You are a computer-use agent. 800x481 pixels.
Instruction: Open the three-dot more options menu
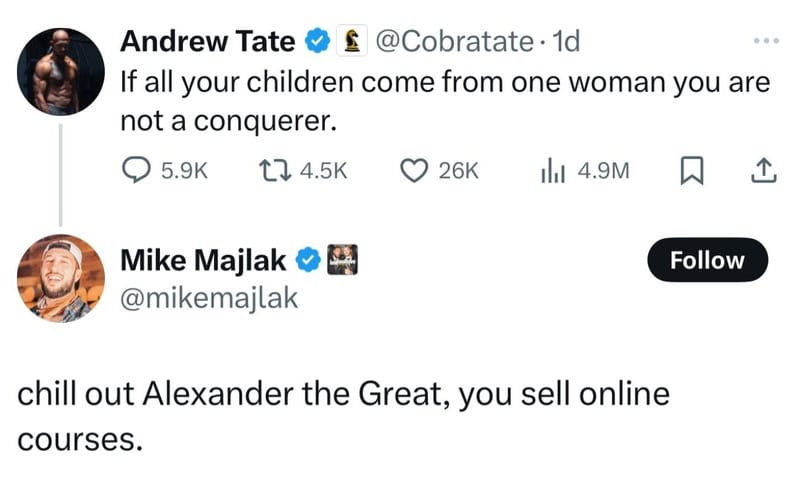tap(764, 41)
